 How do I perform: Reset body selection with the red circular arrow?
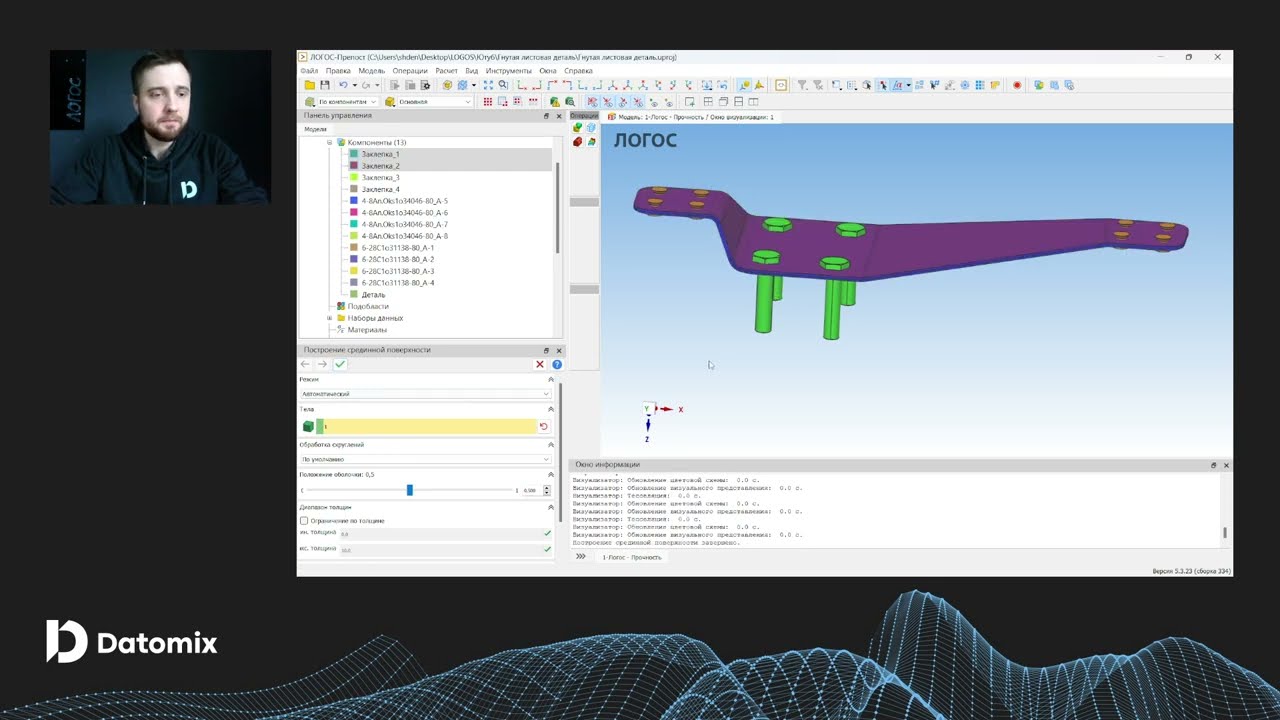544,426
